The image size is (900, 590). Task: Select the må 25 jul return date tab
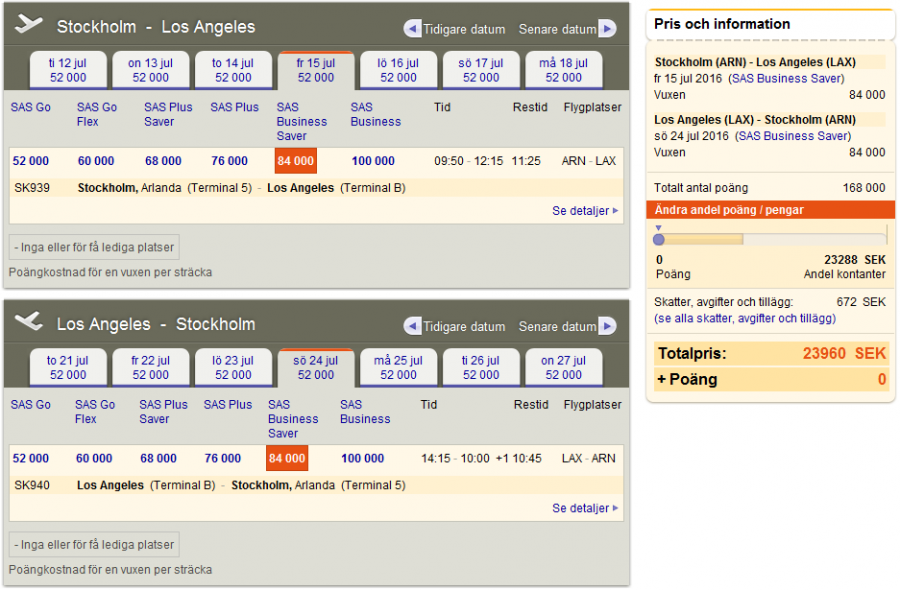[x=398, y=368]
